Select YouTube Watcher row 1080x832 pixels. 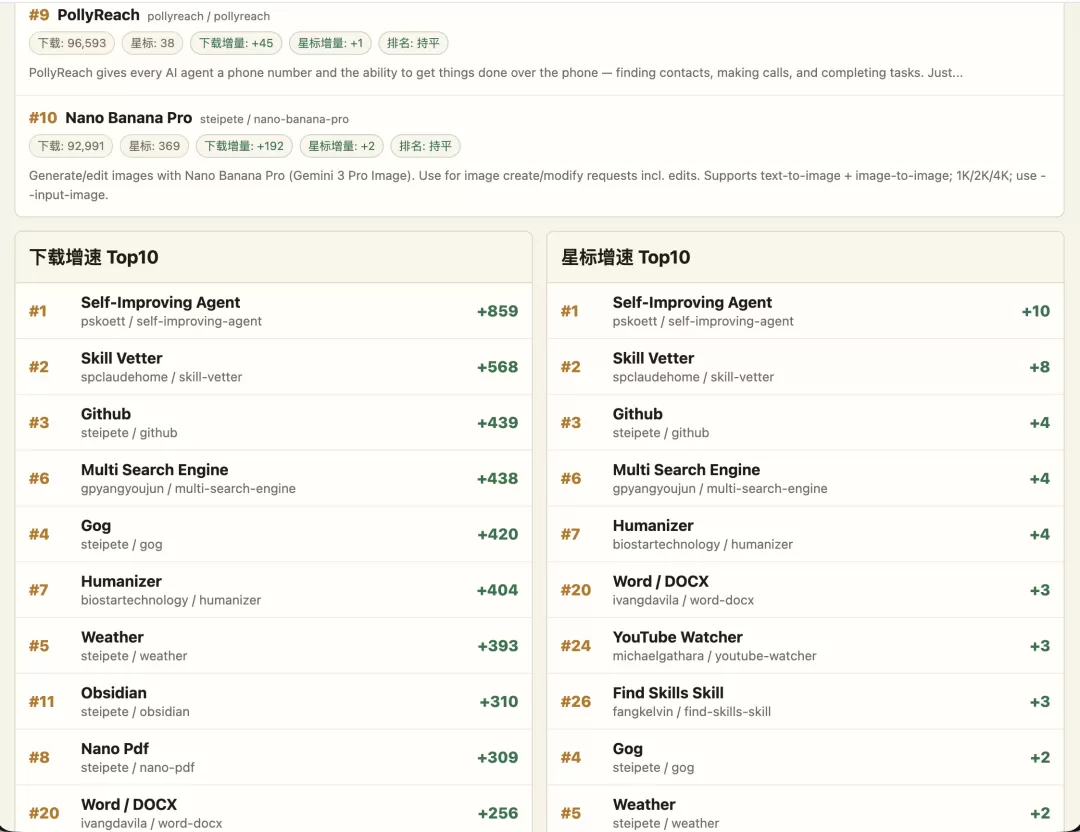tap(805, 645)
